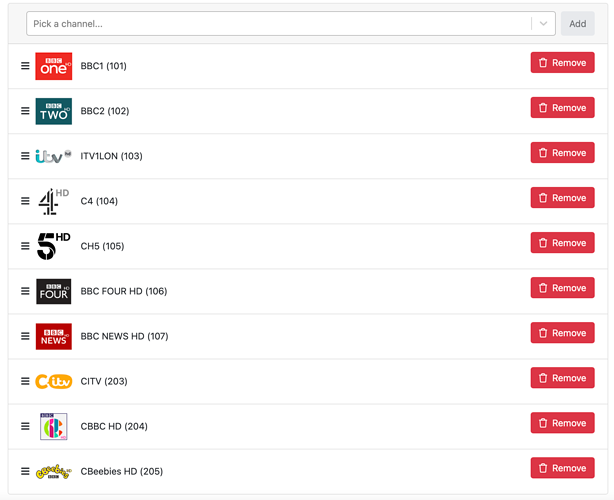Click the CBBC channel logo
614x500 pixels.
point(53,426)
